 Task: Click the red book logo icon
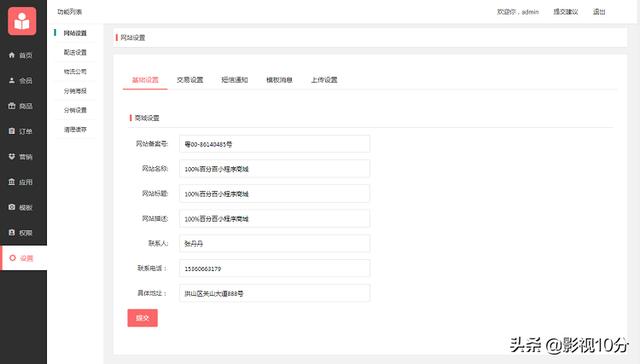coord(22,21)
